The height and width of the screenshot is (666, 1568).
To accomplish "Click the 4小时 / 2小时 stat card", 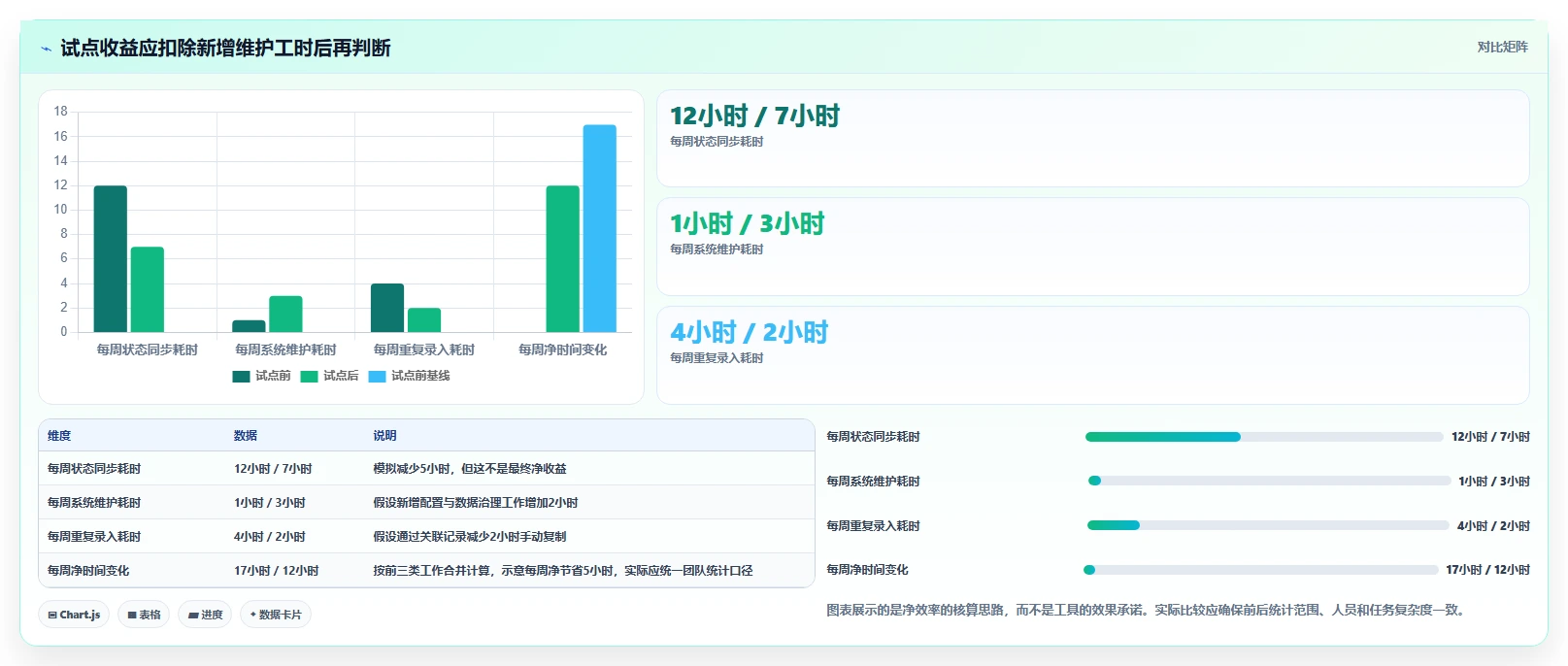I will pyautogui.click(x=1093, y=355).
